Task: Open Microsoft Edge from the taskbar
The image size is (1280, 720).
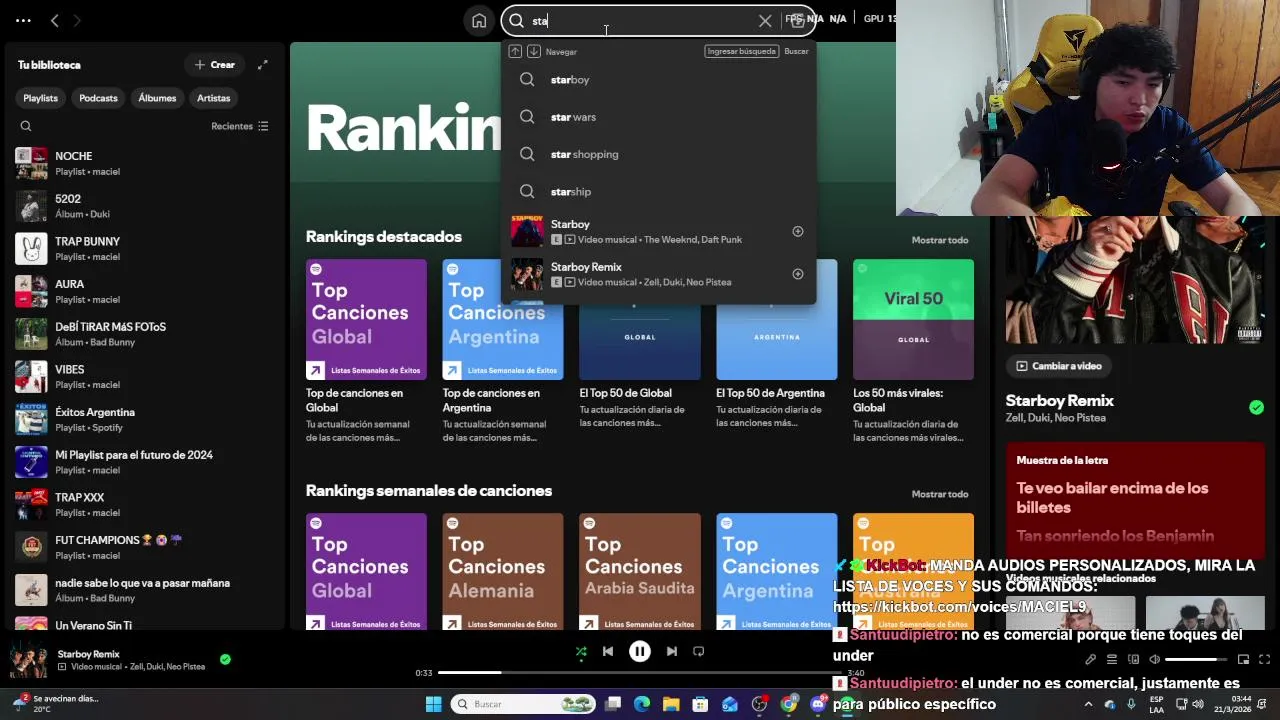Action: coord(641,704)
